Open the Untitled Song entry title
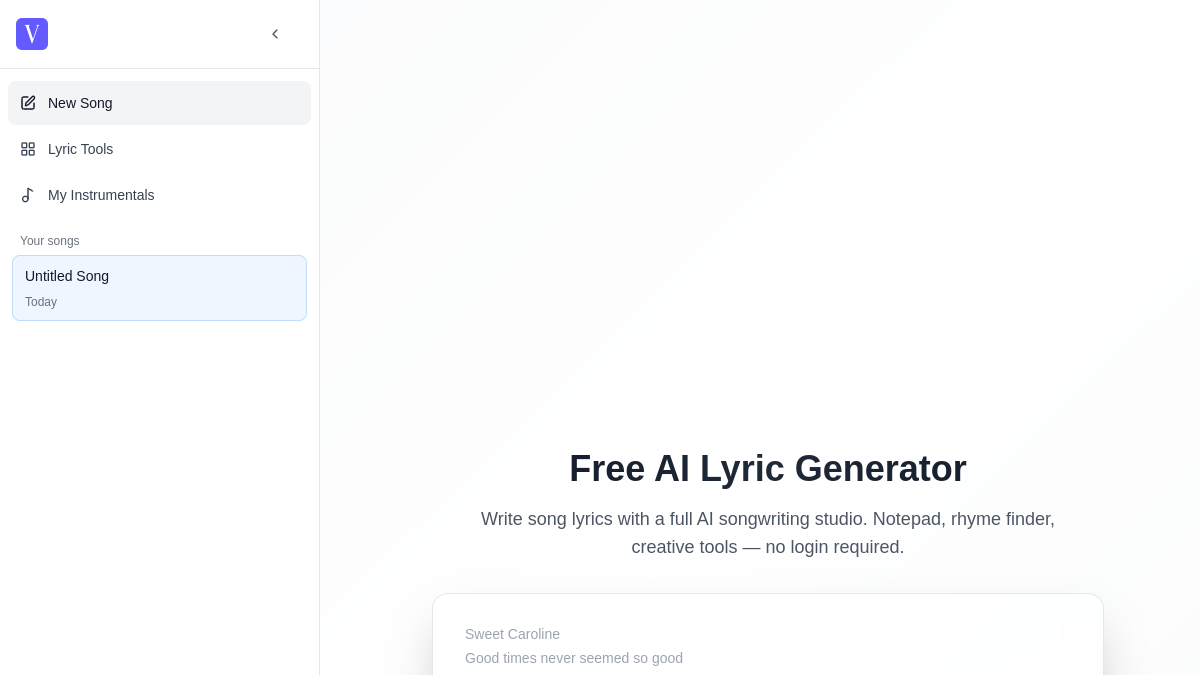 (x=67, y=276)
